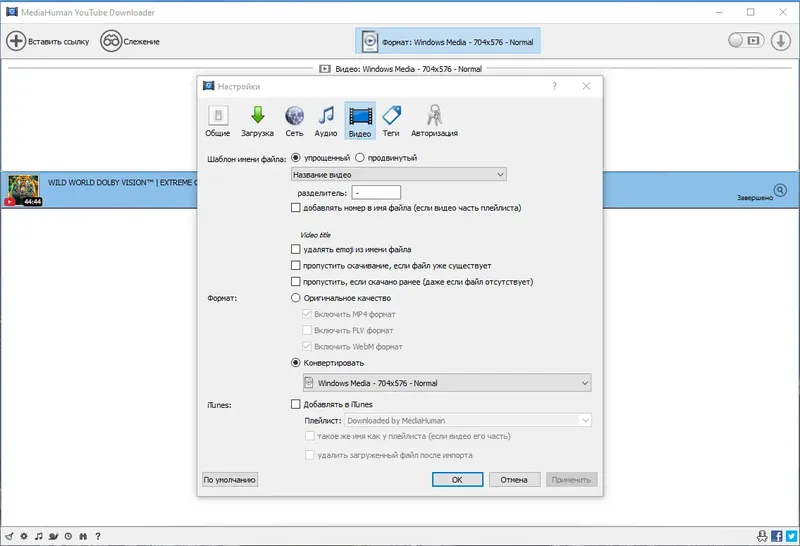Click the snail speed limit icon
800x546 pixels.
coord(54,536)
